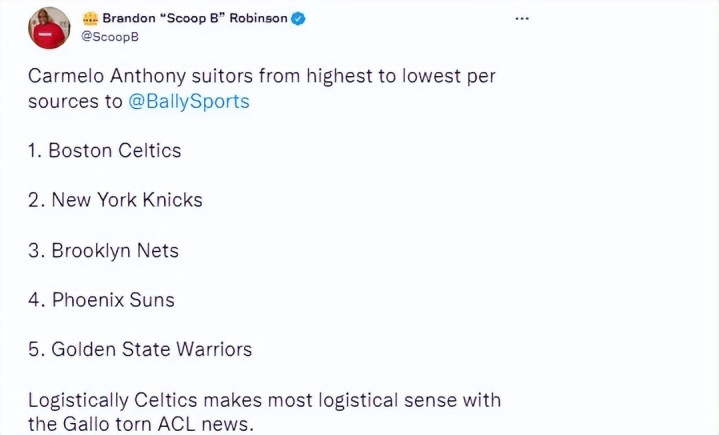Click the Golden State Warriors list item

tap(140, 349)
